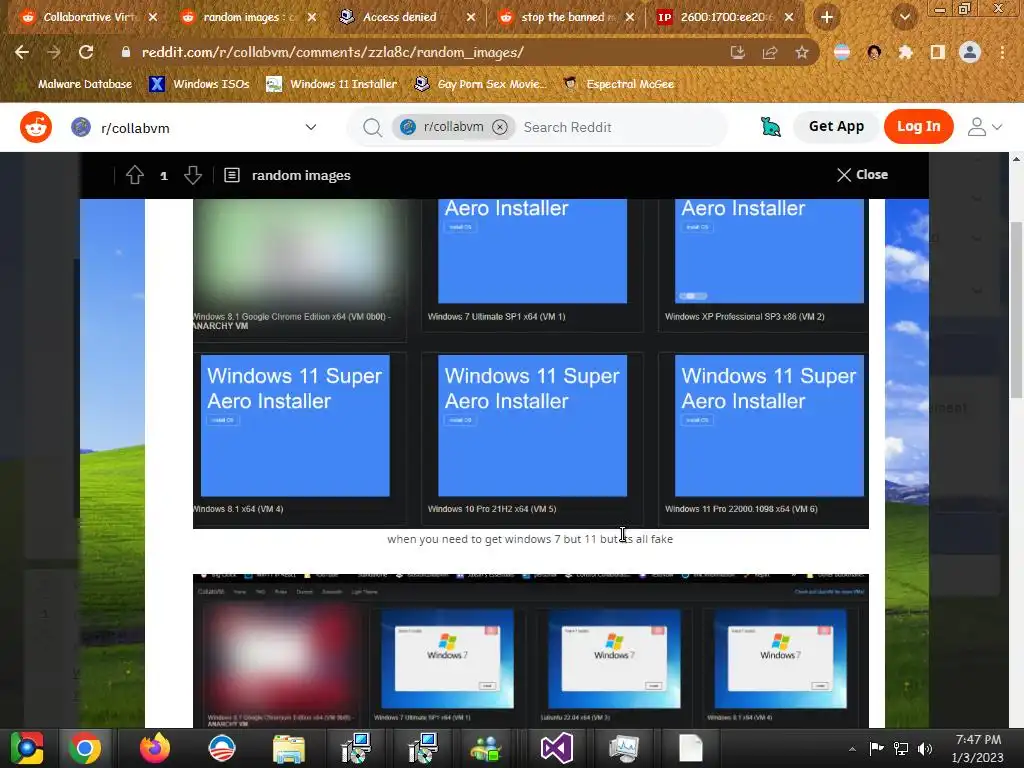1024x768 pixels.
Task: Open the Obama logo app in taskbar
Action: pyautogui.click(x=221, y=748)
